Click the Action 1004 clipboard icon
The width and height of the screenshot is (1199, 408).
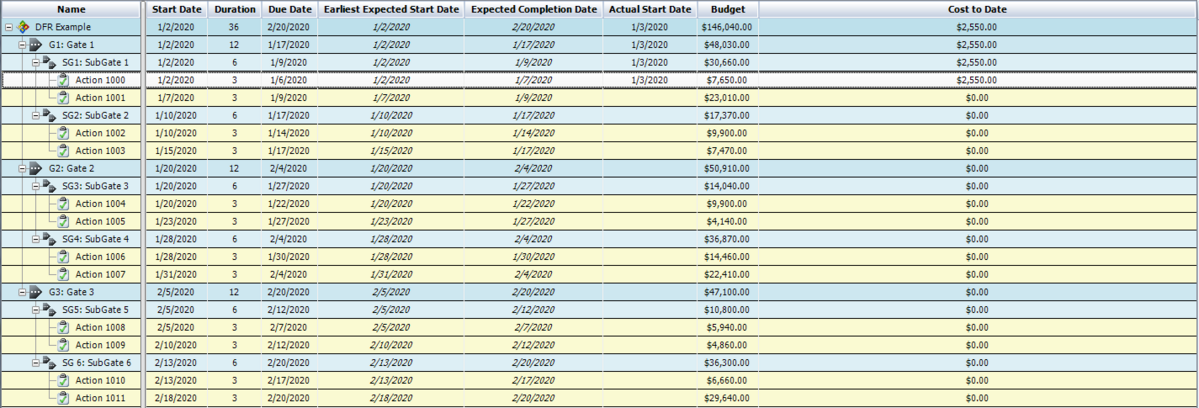63,203
